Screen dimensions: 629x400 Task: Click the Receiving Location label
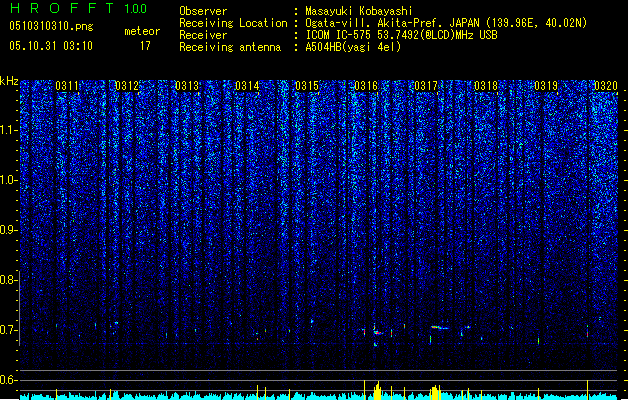coord(233,23)
